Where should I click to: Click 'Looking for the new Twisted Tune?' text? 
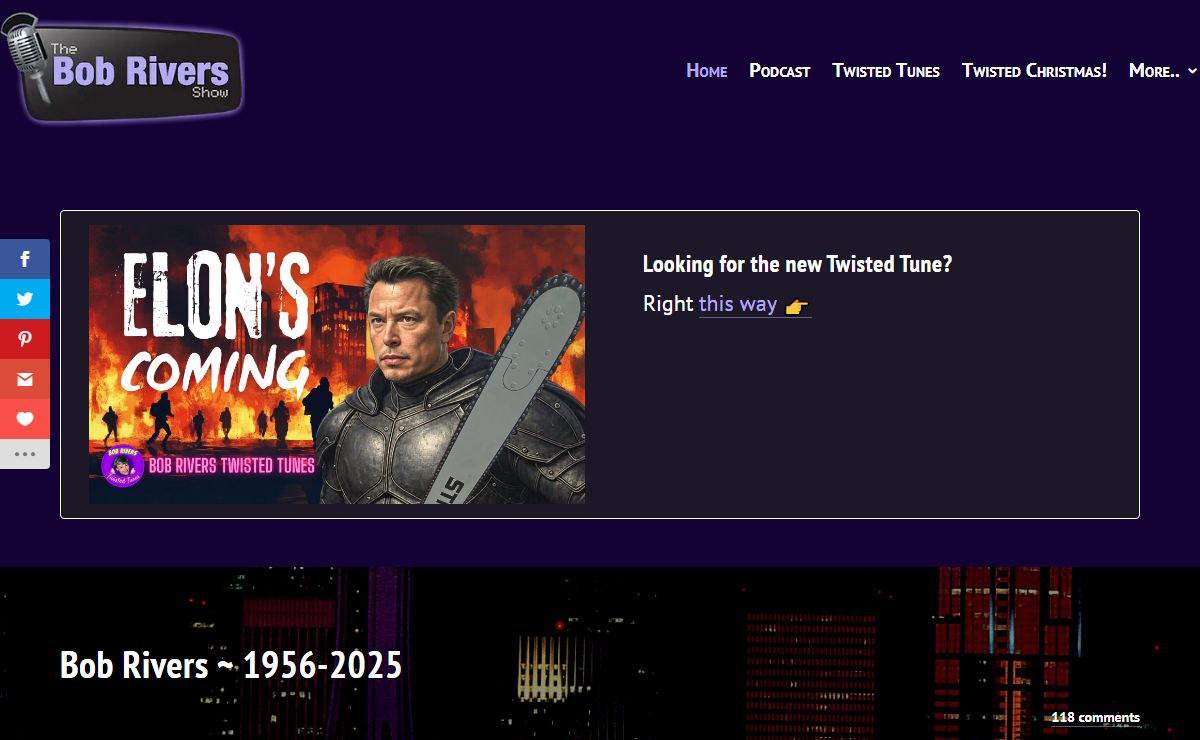tap(797, 264)
